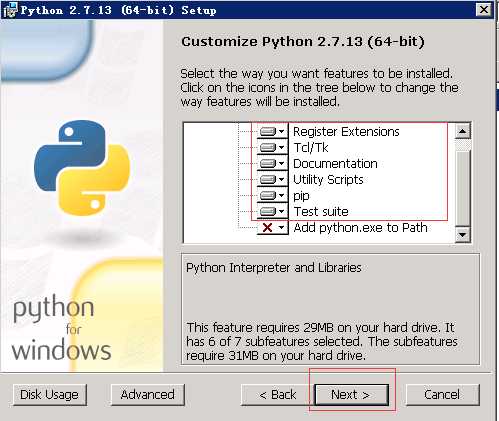The width and height of the screenshot is (499, 421).
Task: Go back with the Back button
Action: 278,395
